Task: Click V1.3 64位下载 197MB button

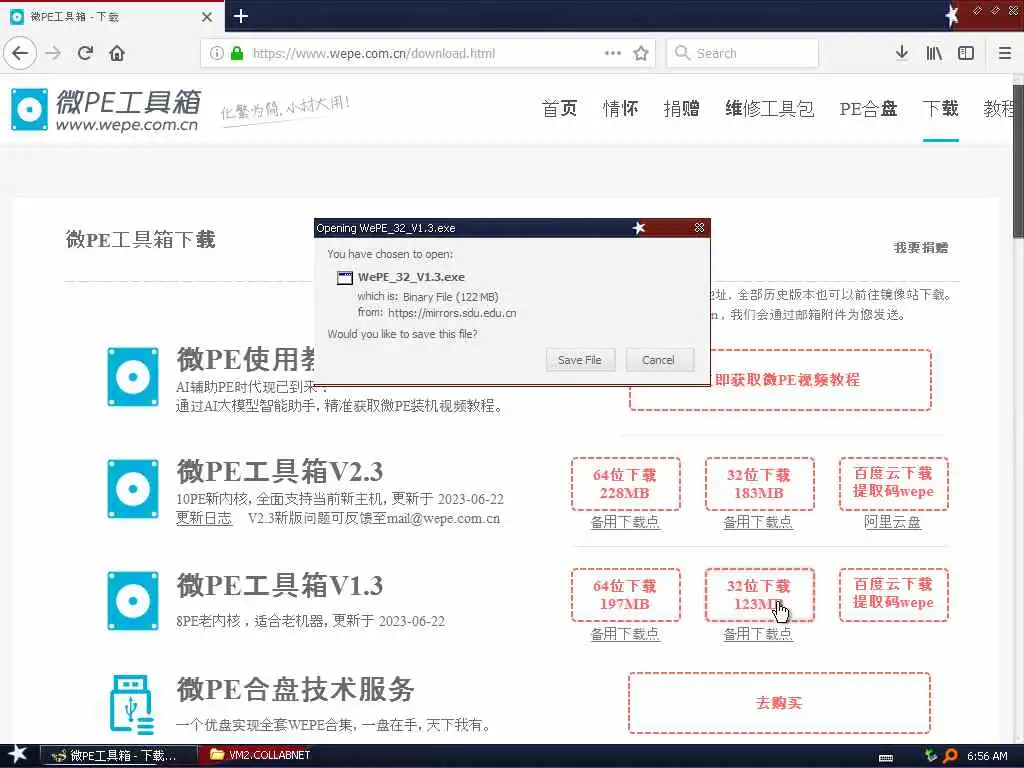Action: click(x=626, y=595)
